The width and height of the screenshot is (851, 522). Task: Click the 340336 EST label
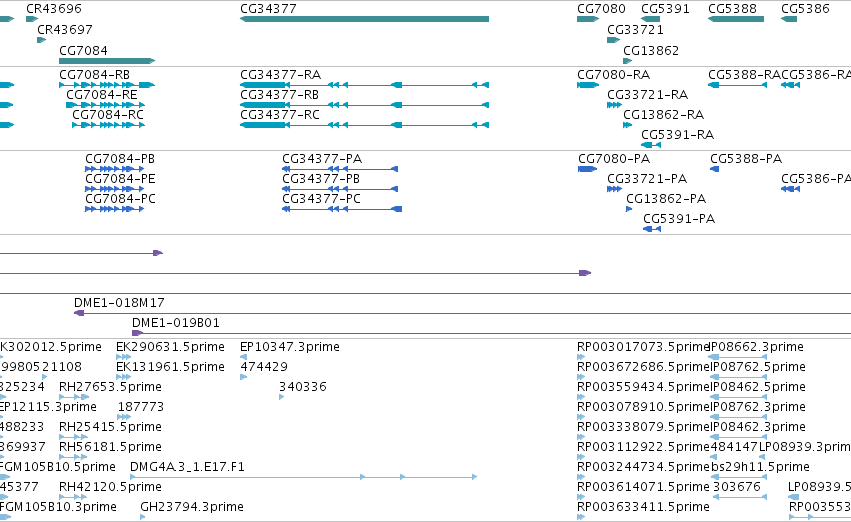click(x=303, y=386)
